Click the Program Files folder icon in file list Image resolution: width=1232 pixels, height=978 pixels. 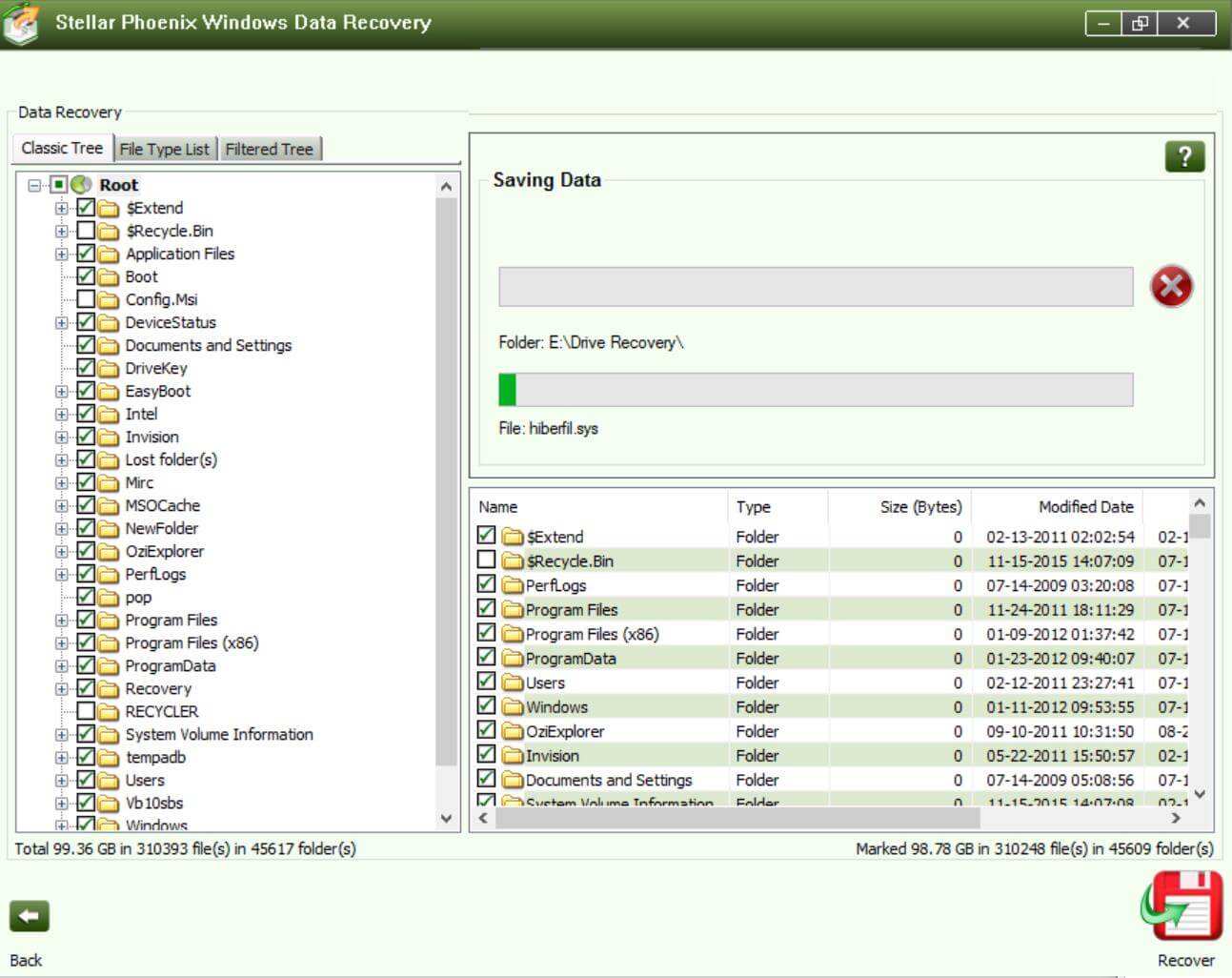click(514, 610)
